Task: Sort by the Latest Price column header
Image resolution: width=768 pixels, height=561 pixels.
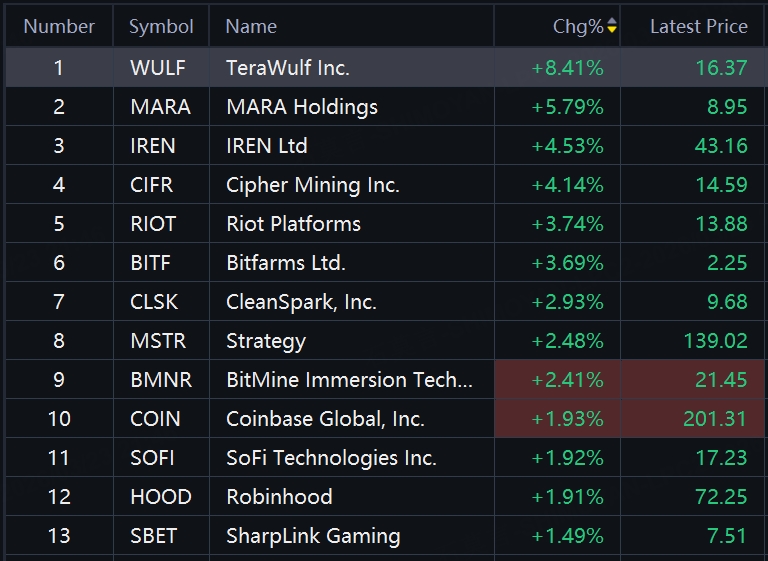Action: (x=698, y=27)
